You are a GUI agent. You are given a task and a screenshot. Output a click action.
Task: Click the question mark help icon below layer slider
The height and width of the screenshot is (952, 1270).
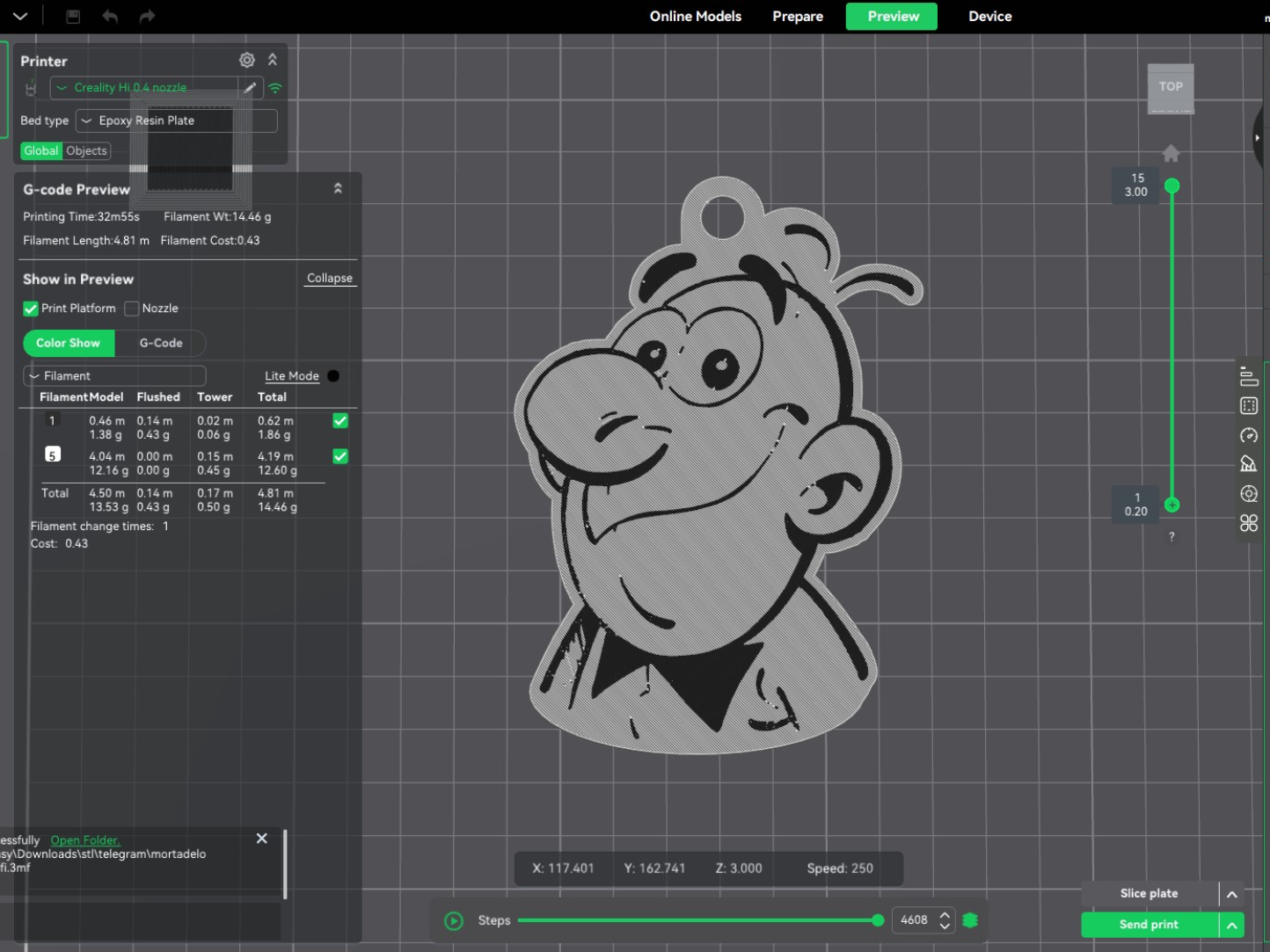point(1171,536)
